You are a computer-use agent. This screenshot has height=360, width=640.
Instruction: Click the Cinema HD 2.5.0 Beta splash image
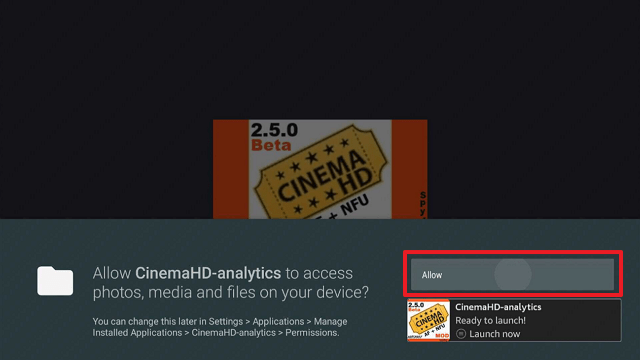pyautogui.click(x=320, y=169)
